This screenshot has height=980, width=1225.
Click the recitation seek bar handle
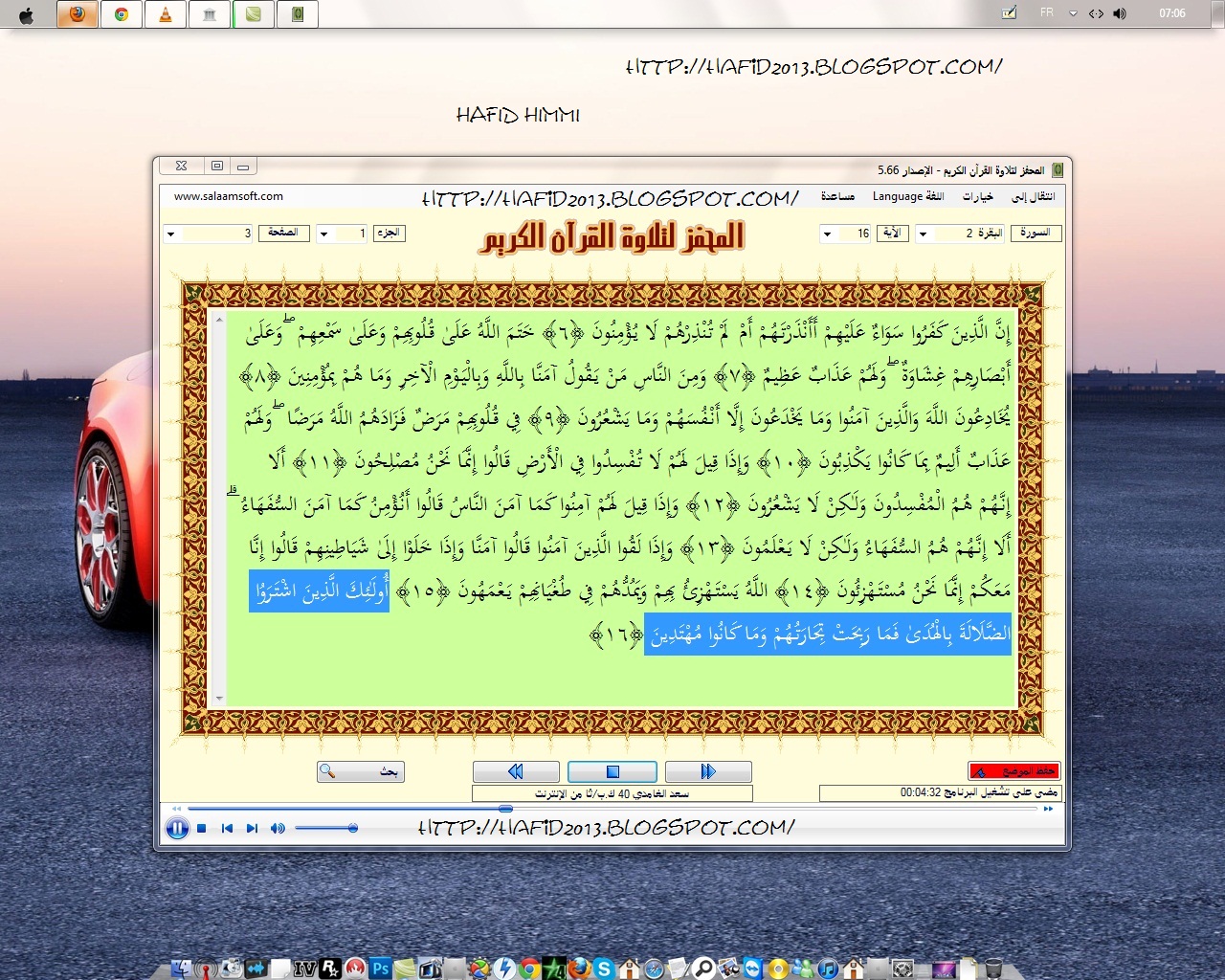tap(505, 809)
